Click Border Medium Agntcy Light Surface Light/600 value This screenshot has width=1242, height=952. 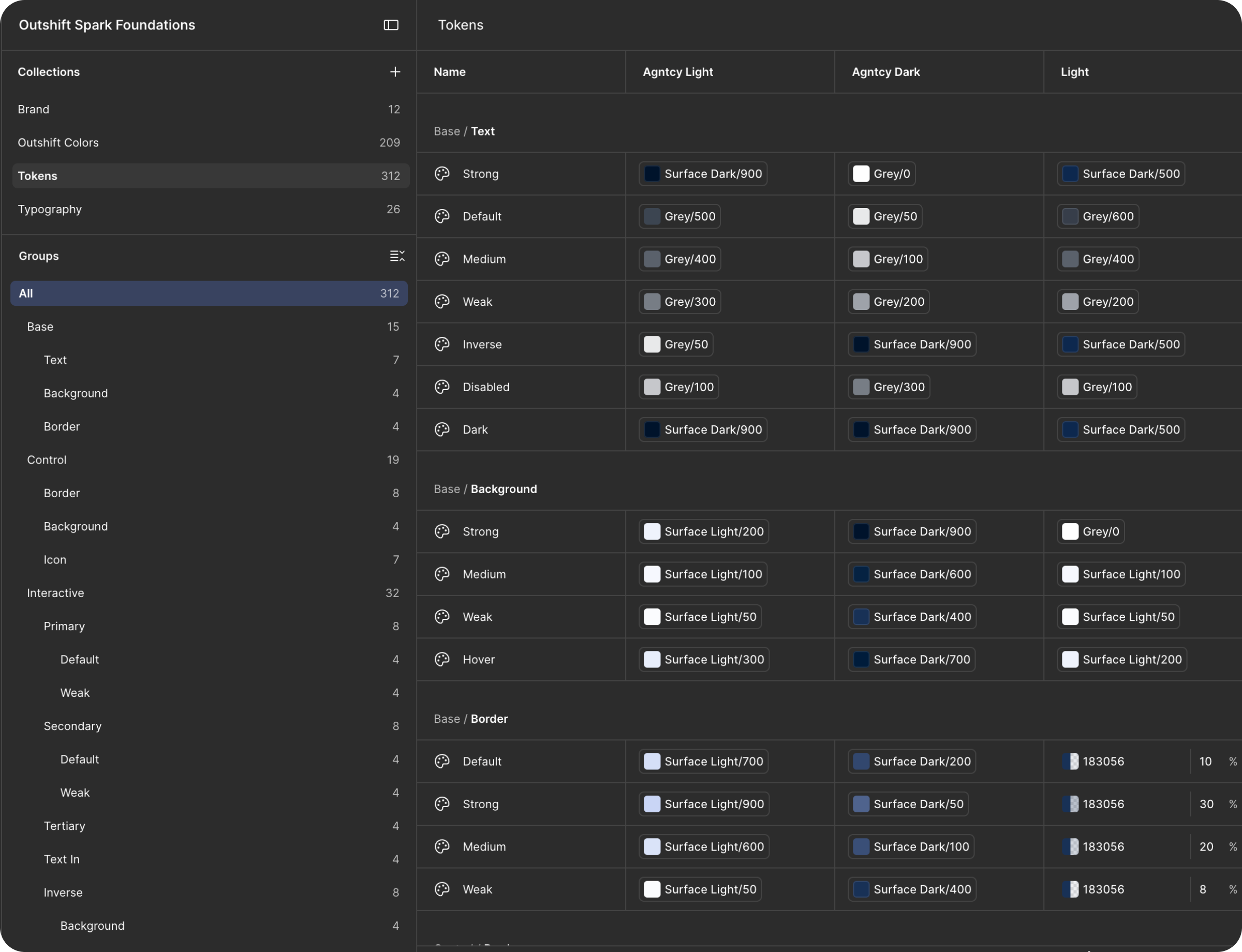(x=703, y=846)
